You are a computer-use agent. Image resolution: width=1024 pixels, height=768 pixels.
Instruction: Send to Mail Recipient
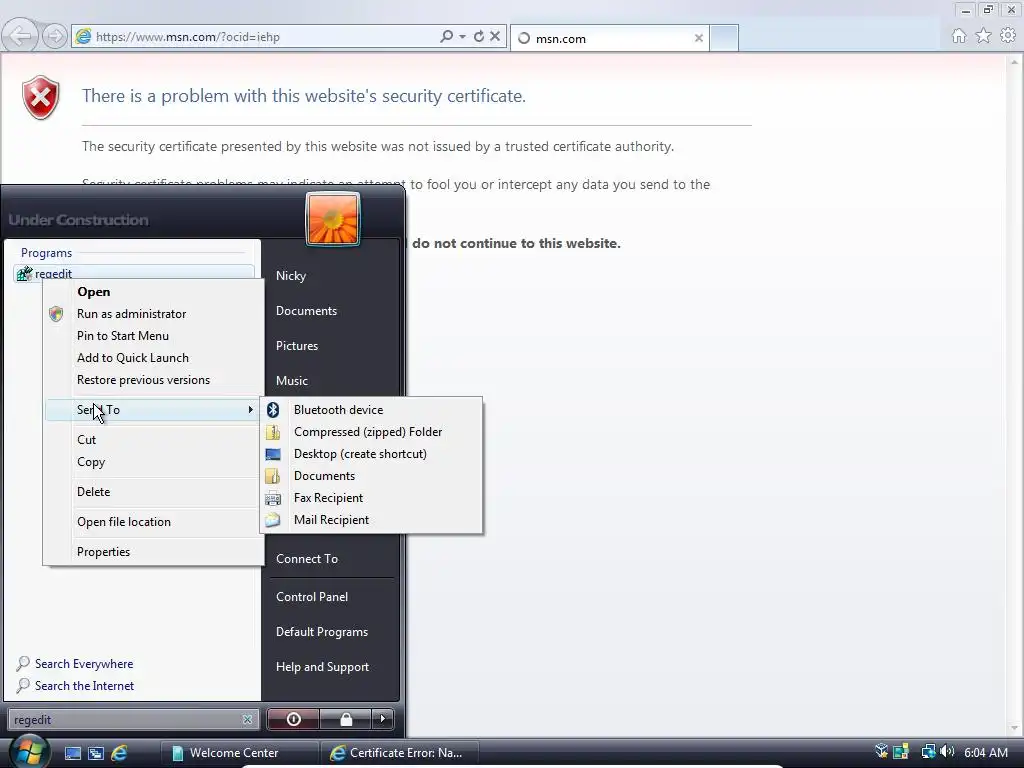pyautogui.click(x=371, y=520)
